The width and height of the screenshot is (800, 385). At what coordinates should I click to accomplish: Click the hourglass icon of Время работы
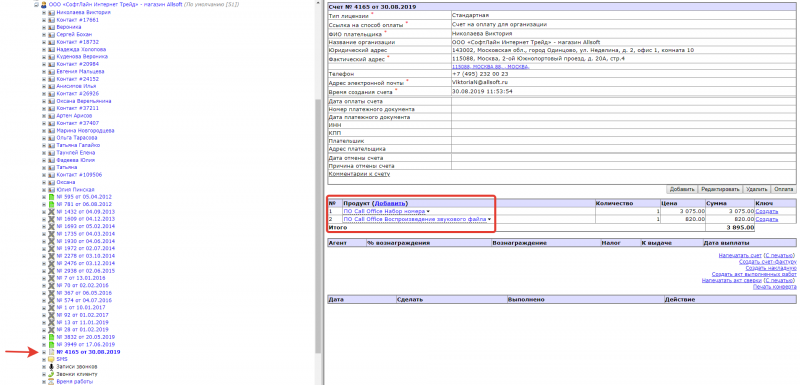click(51, 381)
